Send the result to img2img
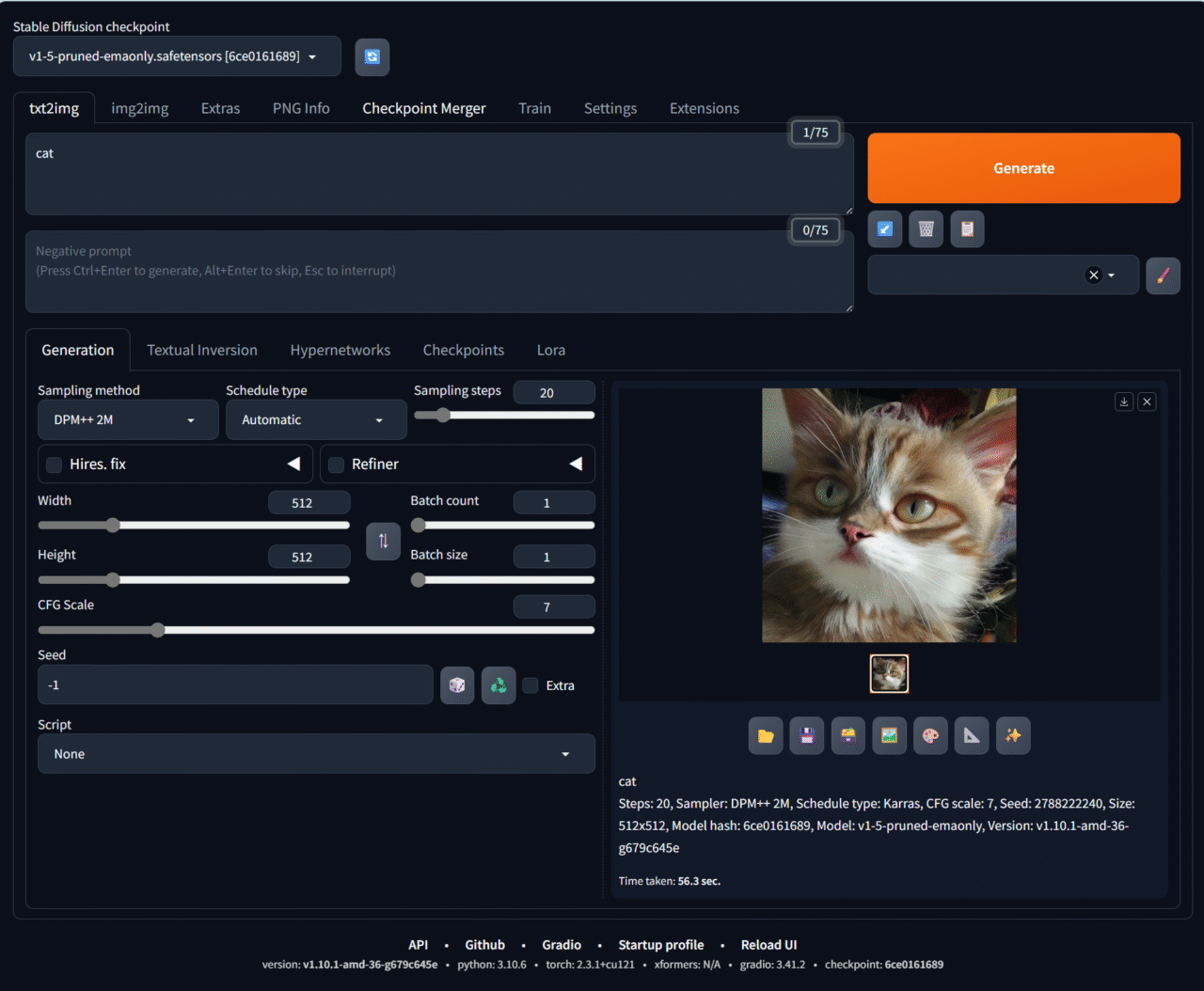 pyautogui.click(x=889, y=735)
